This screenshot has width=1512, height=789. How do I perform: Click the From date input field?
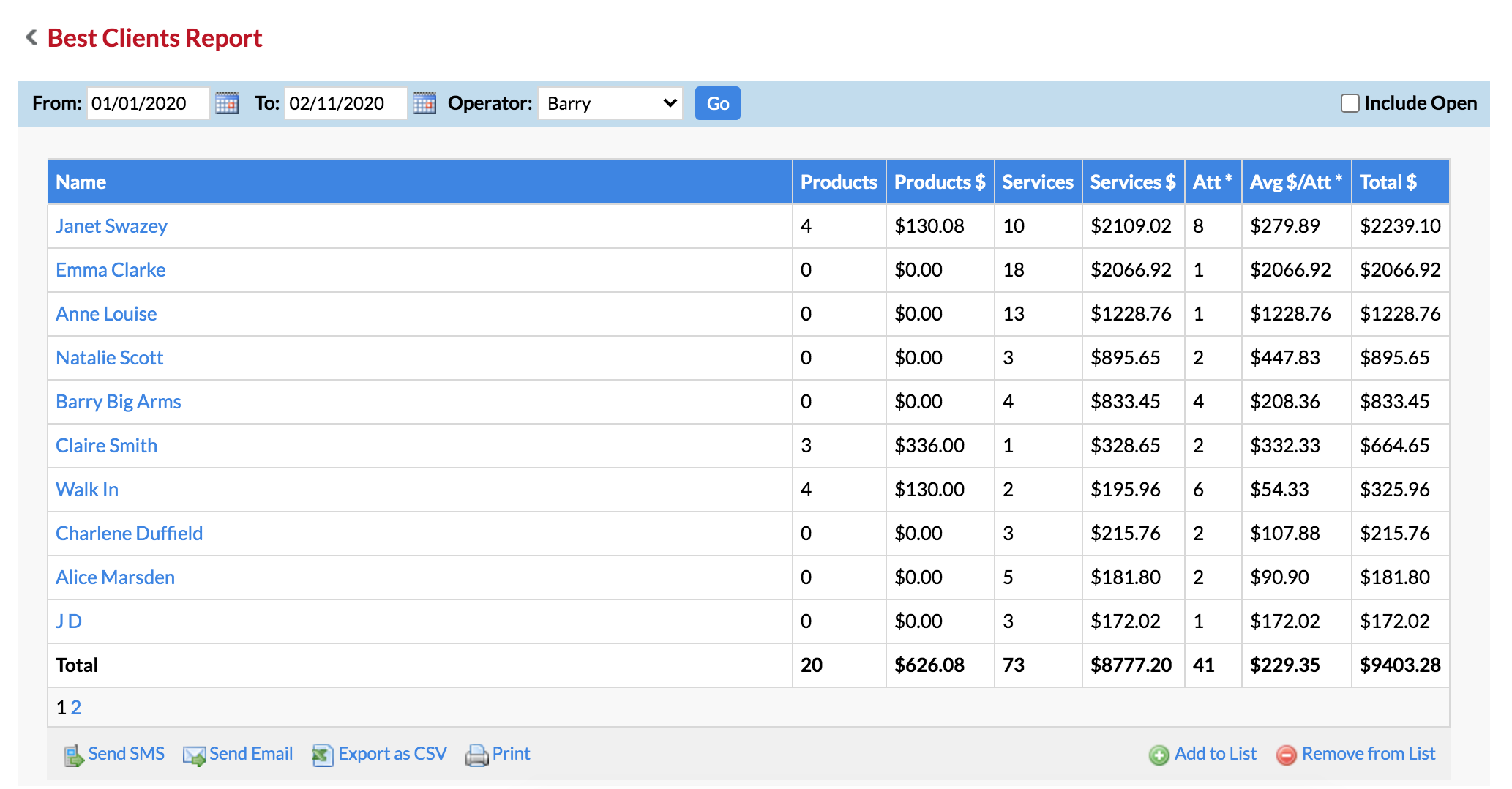(149, 103)
